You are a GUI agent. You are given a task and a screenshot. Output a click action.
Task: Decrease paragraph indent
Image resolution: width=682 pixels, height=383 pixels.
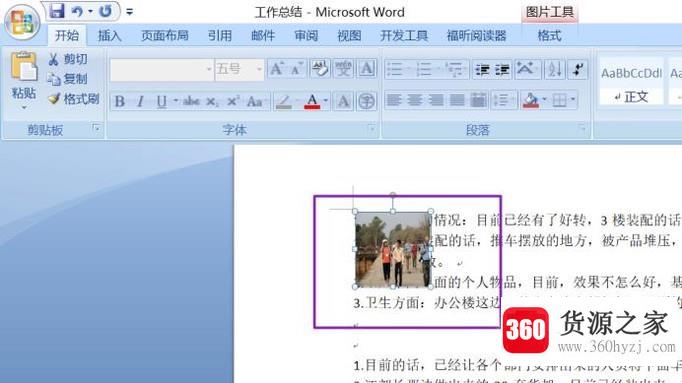(482, 70)
